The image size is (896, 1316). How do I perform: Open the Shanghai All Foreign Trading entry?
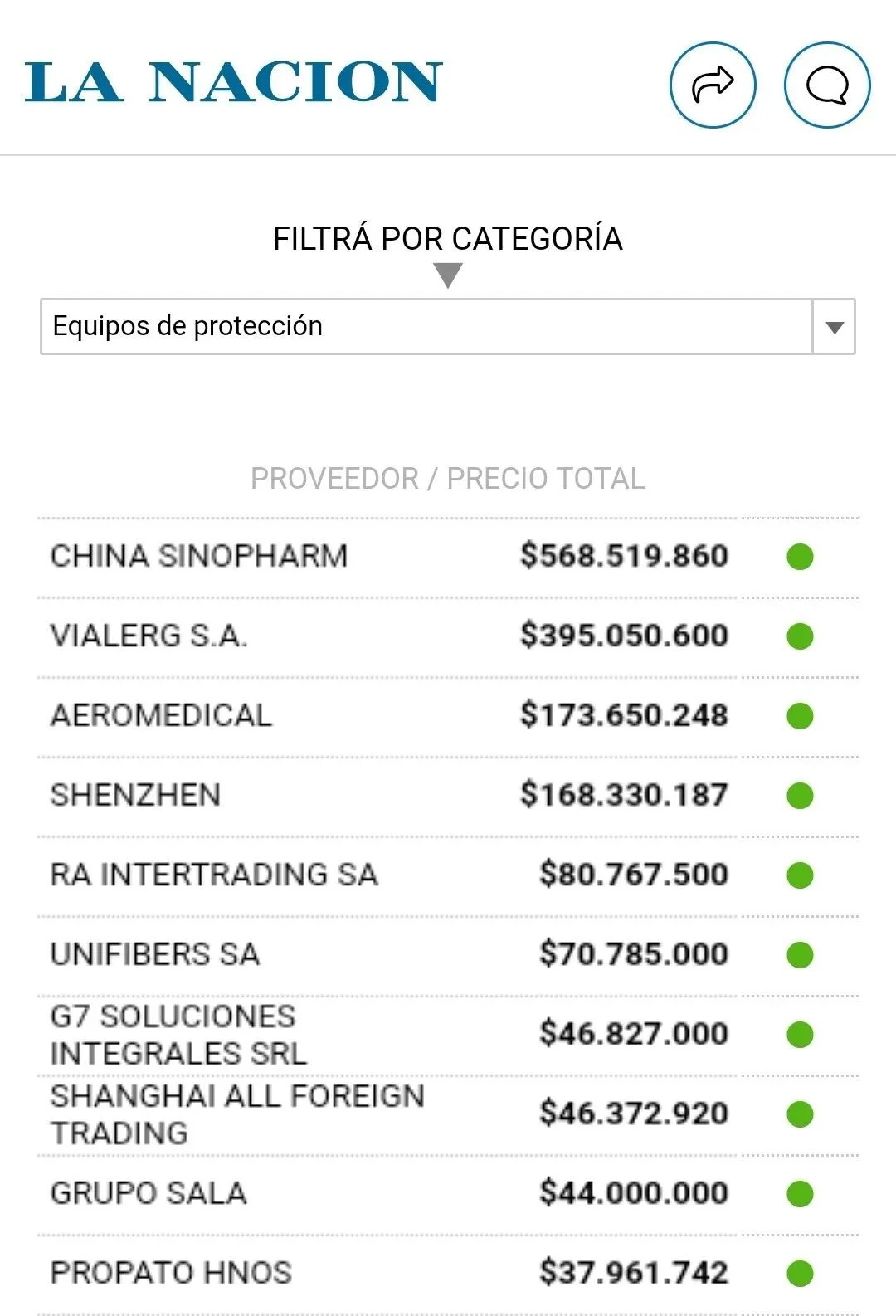tap(236, 1114)
